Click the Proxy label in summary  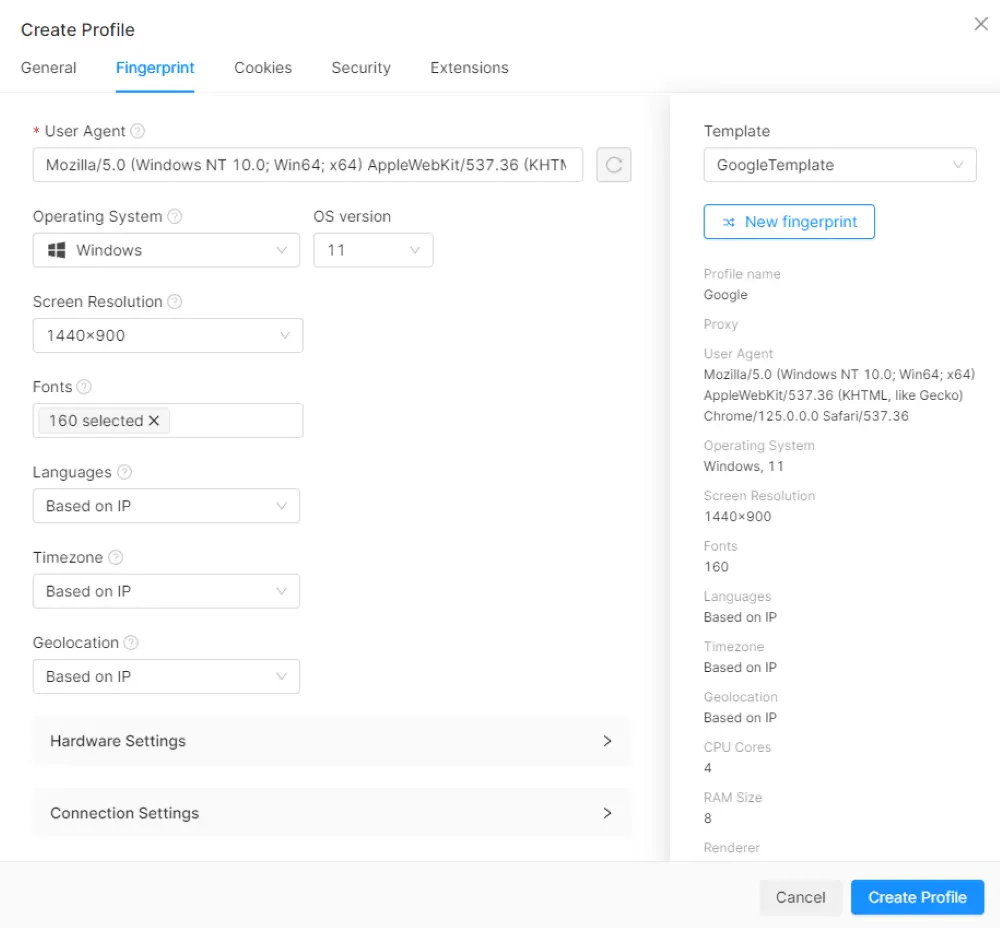coord(721,324)
